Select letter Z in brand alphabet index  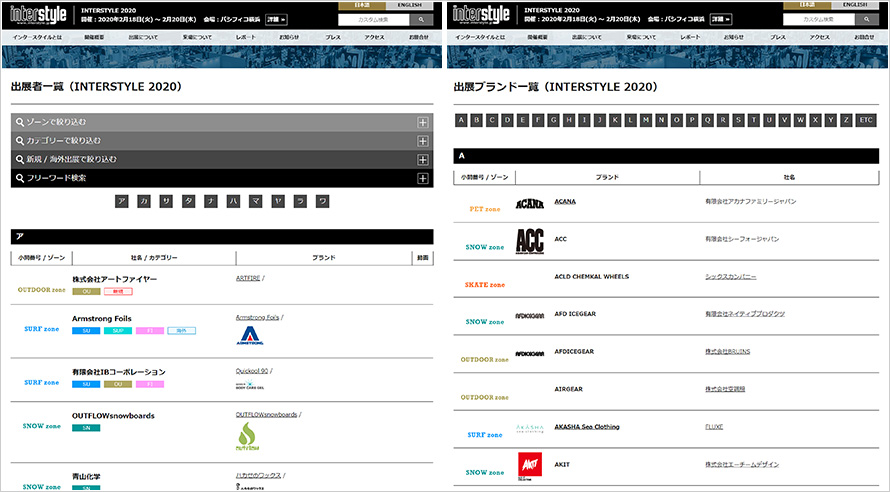pos(846,120)
